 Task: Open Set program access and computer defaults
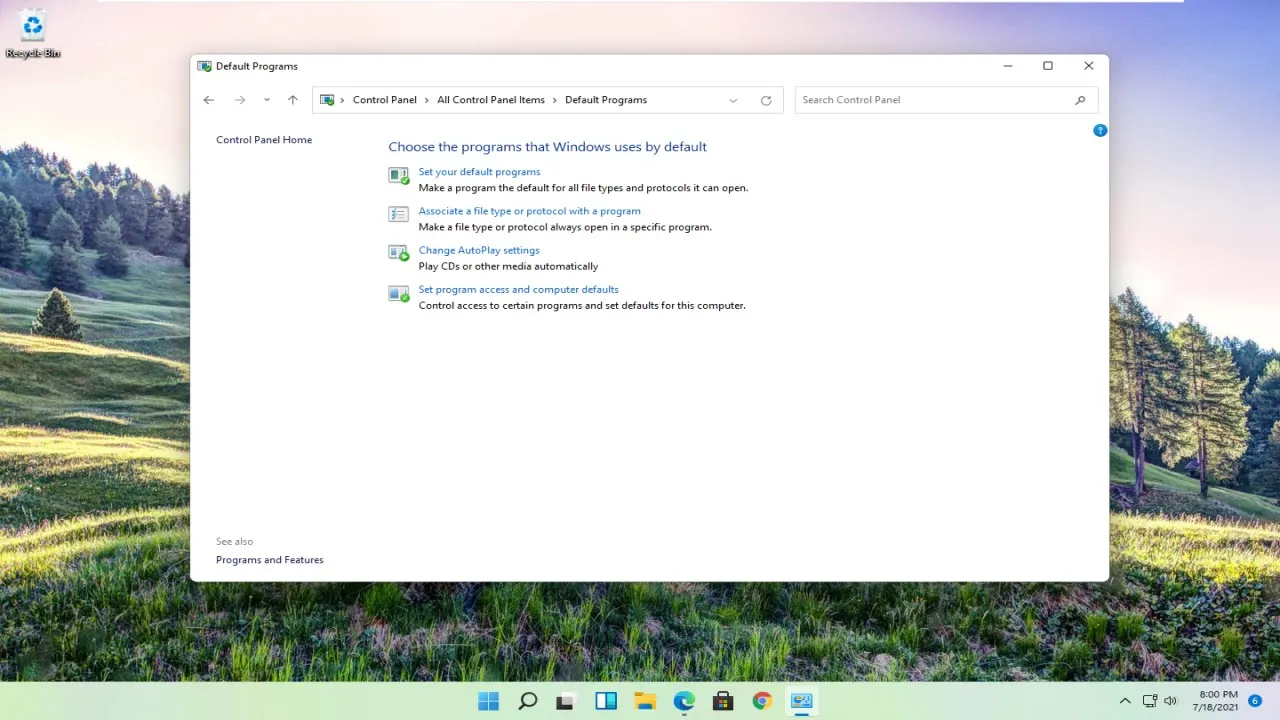518,289
